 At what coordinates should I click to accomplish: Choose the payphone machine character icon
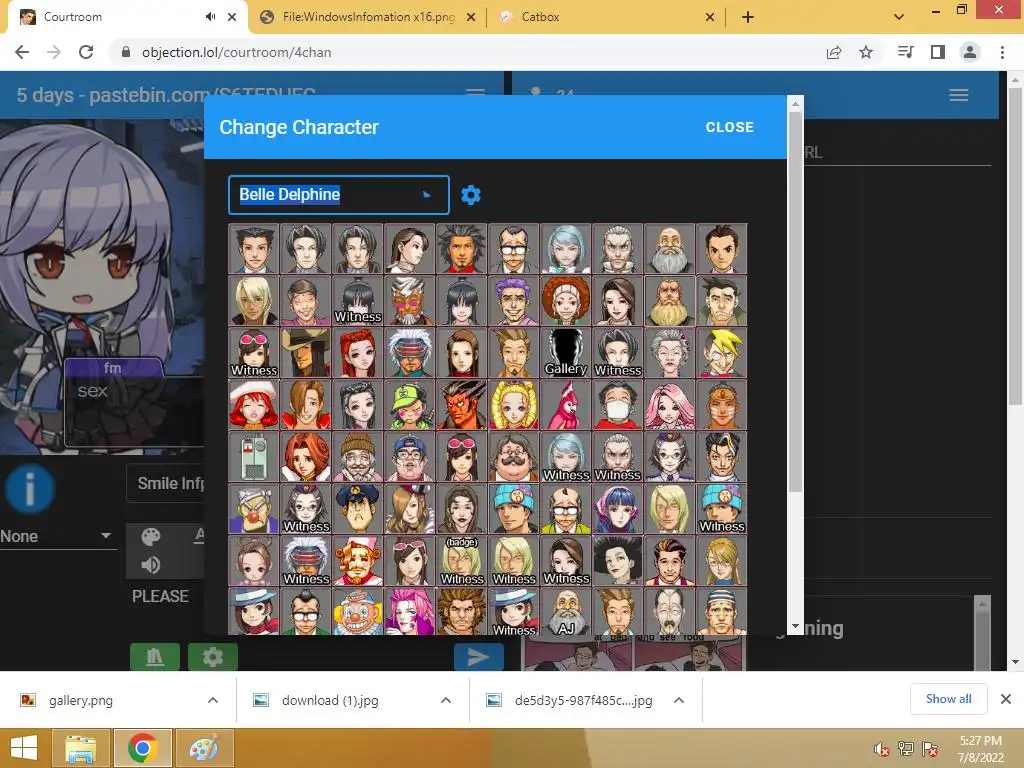(x=253, y=457)
